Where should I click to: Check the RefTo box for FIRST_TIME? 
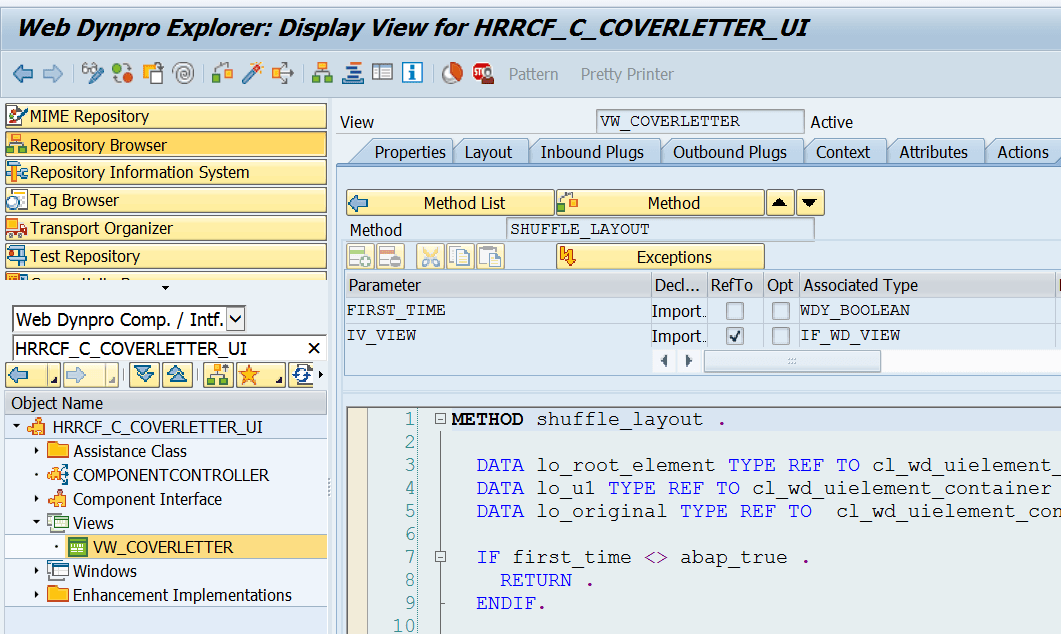[x=733, y=311]
